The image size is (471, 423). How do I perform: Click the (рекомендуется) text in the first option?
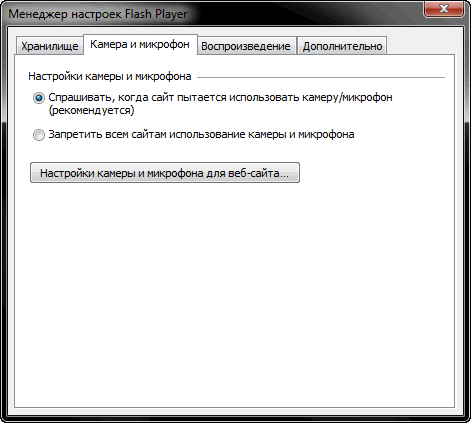coord(91,110)
